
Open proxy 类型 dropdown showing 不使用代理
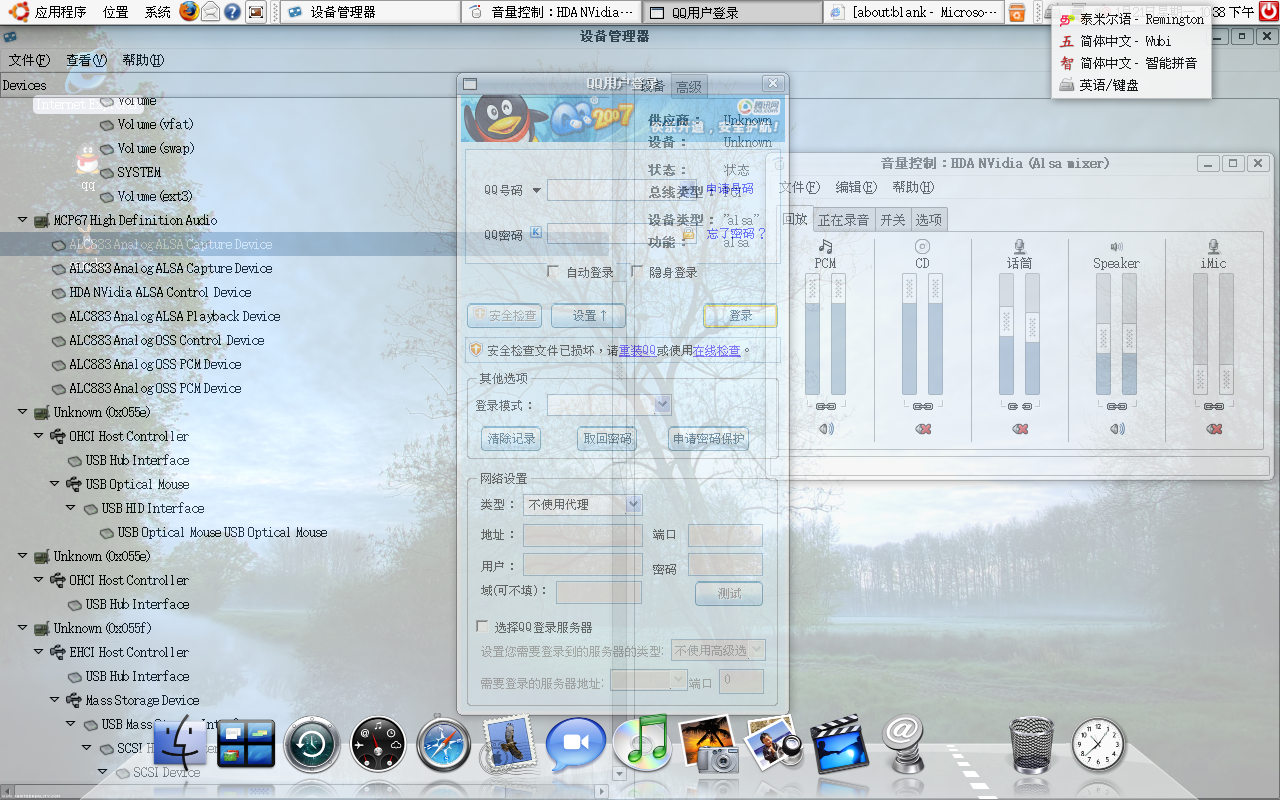633,504
